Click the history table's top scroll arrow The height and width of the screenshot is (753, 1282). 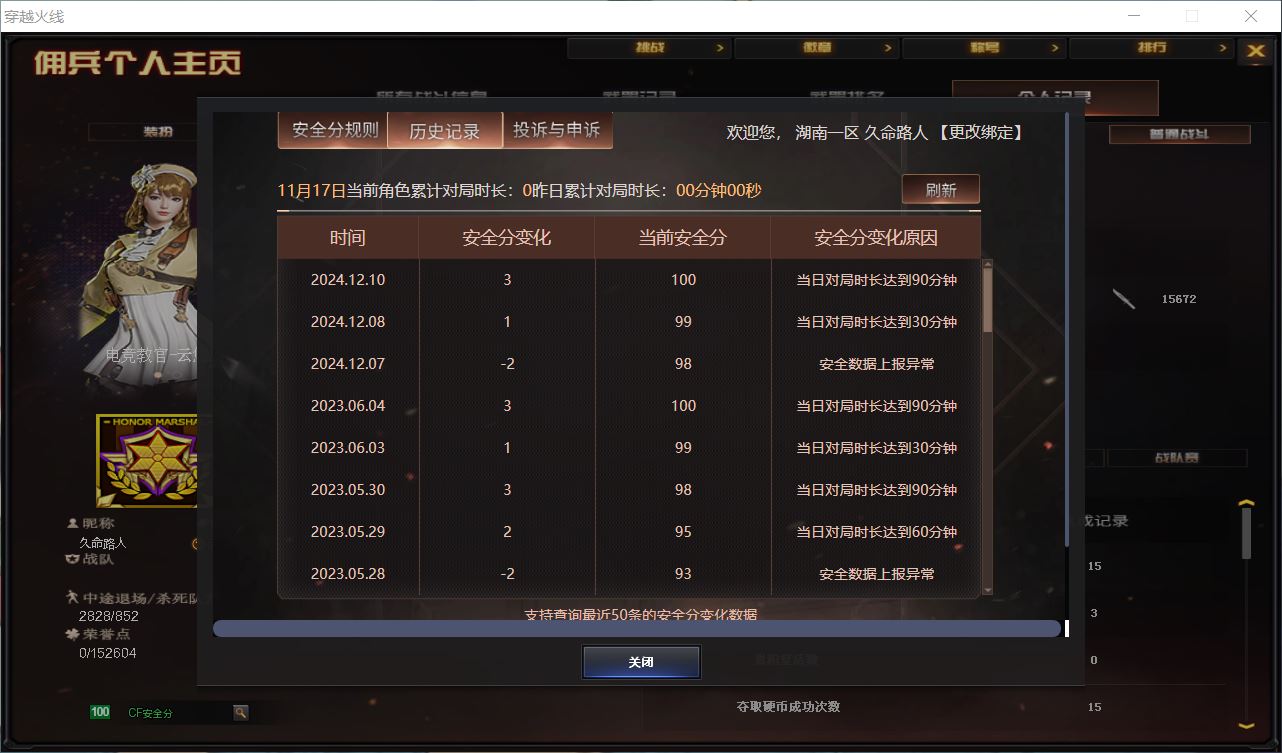click(x=988, y=266)
